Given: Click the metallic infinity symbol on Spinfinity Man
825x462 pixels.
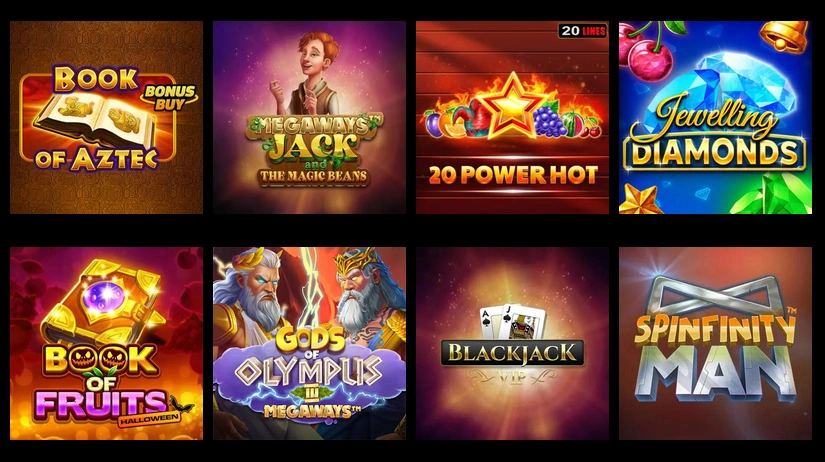Looking at the screenshot, I should 715,297.
